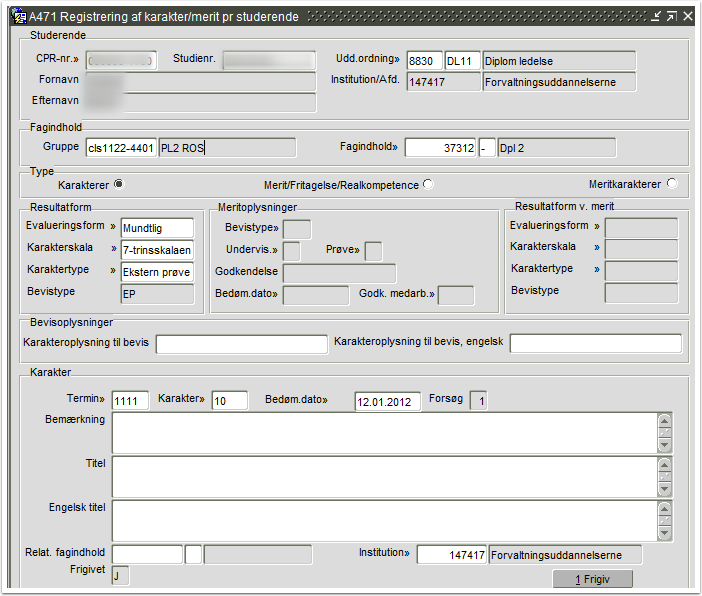
Task: Click the DL11 field
Action: click(462, 61)
